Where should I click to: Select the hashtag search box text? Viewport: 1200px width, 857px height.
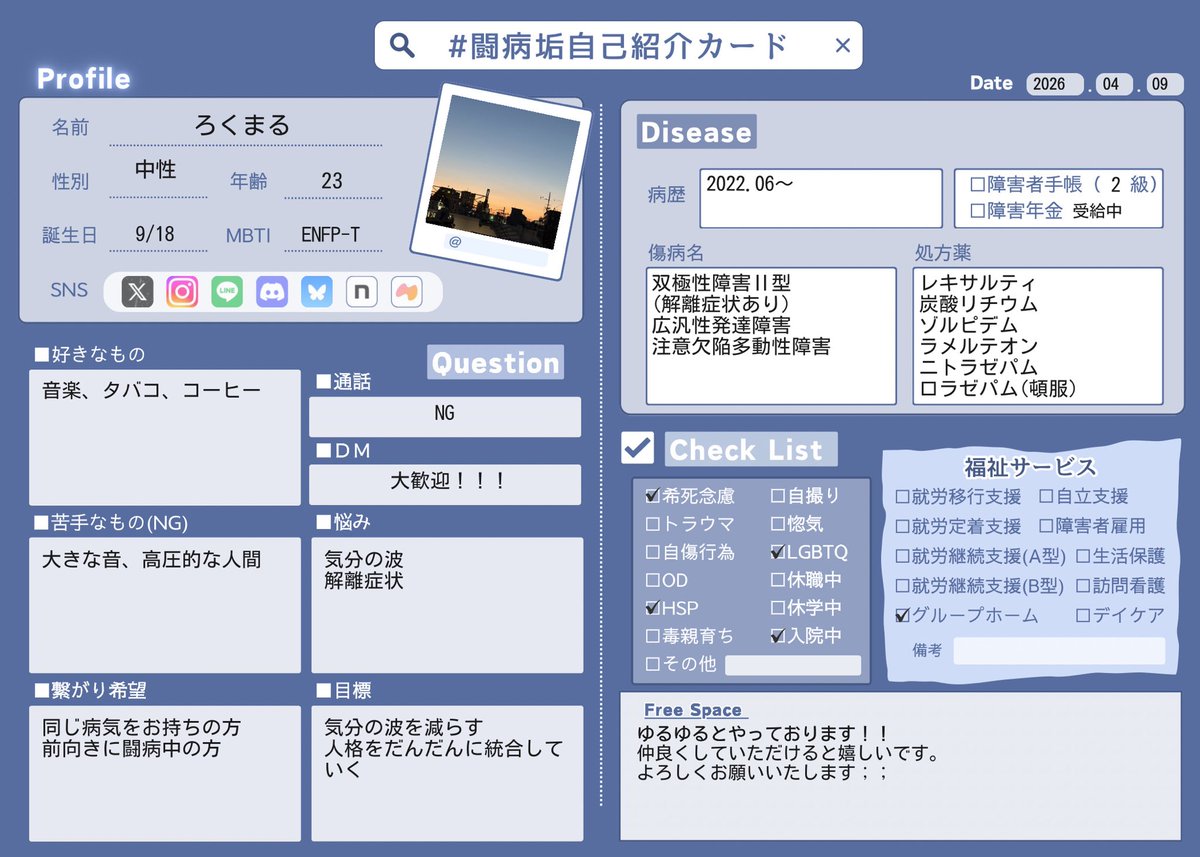(x=620, y=45)
